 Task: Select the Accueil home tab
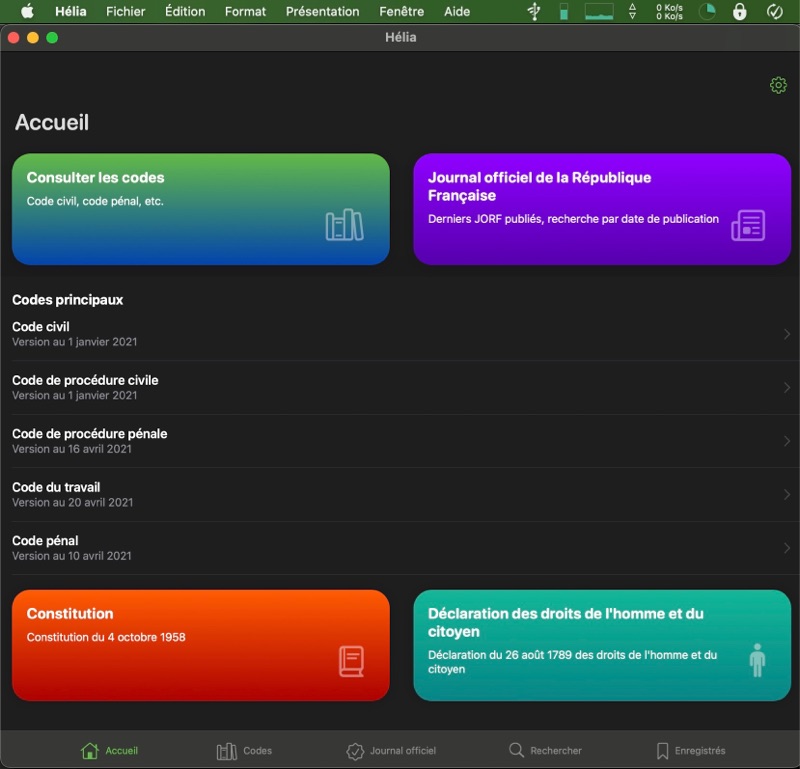tap(110, 750)
